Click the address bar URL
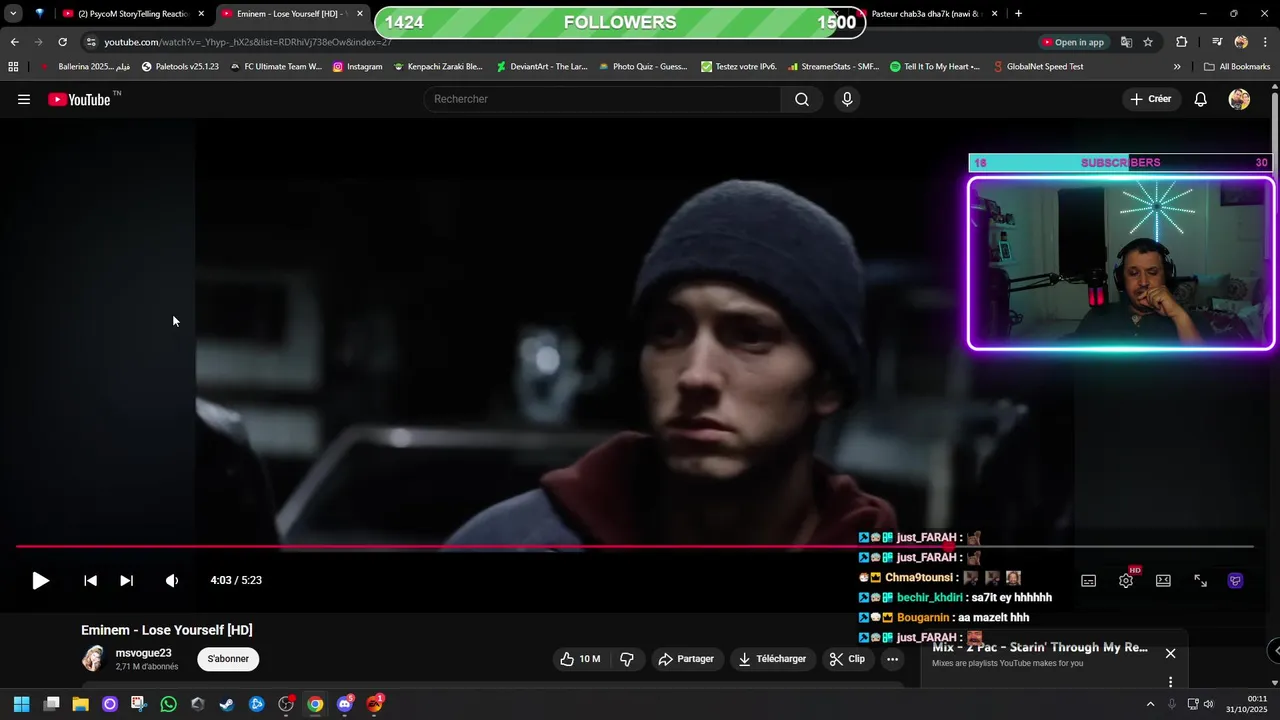1280x720 pixels. pyautogui.click(x=248, y=42)
